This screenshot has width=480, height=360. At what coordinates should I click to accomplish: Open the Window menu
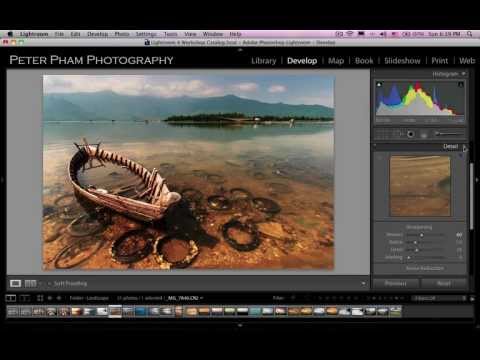click(x=213, y=34)
